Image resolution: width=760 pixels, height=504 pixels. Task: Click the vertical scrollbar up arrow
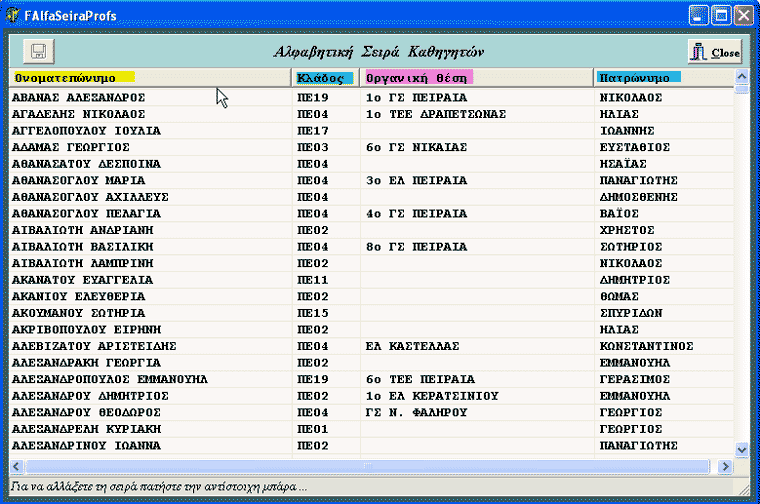click(741, 76)
